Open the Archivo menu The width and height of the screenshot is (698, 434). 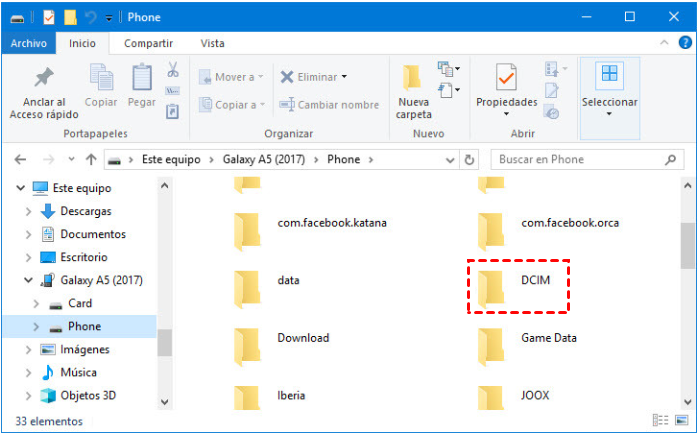[28, 43]
